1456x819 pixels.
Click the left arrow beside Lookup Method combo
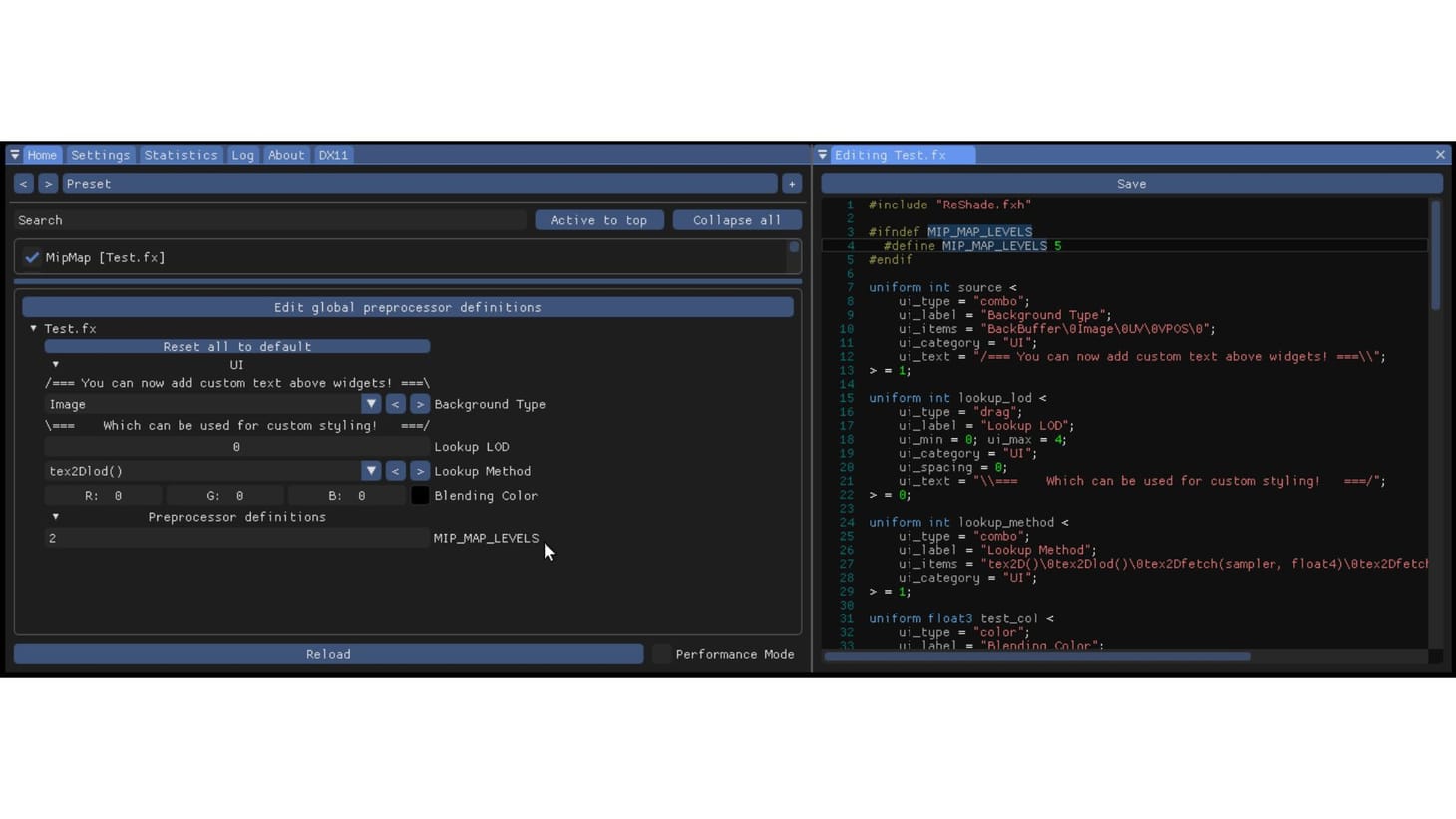point(395,470)
